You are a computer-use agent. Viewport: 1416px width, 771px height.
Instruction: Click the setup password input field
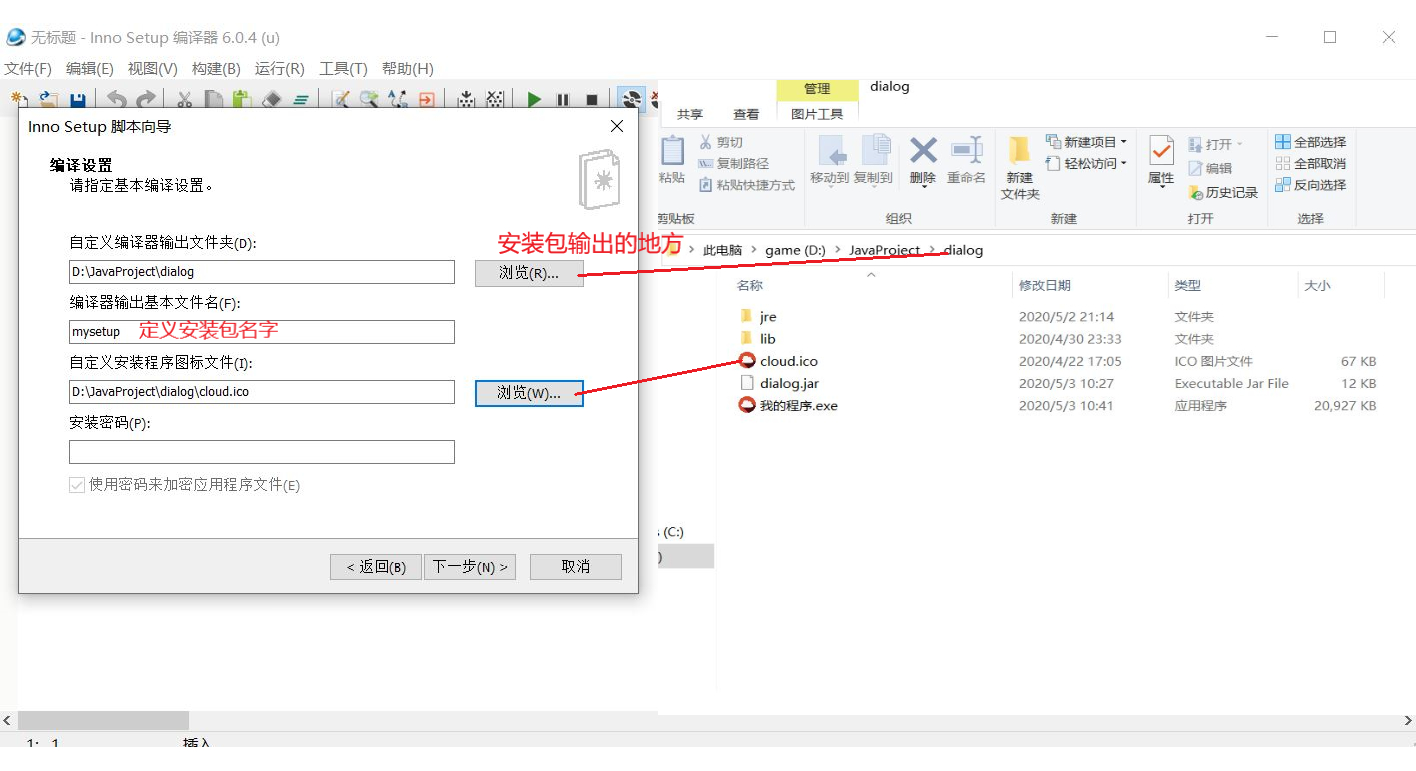262,452
